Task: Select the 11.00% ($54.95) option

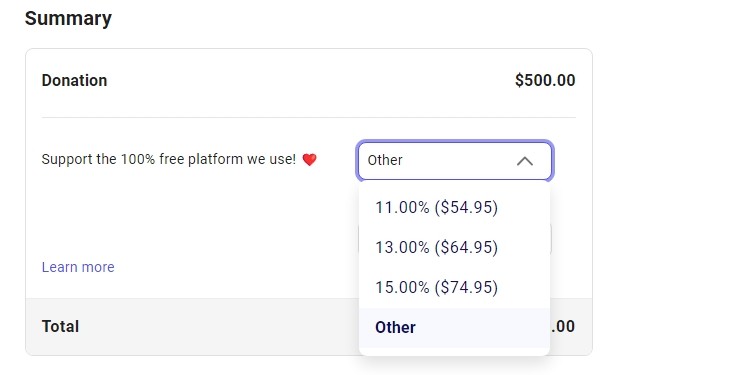Action: [x=454, y=208]
